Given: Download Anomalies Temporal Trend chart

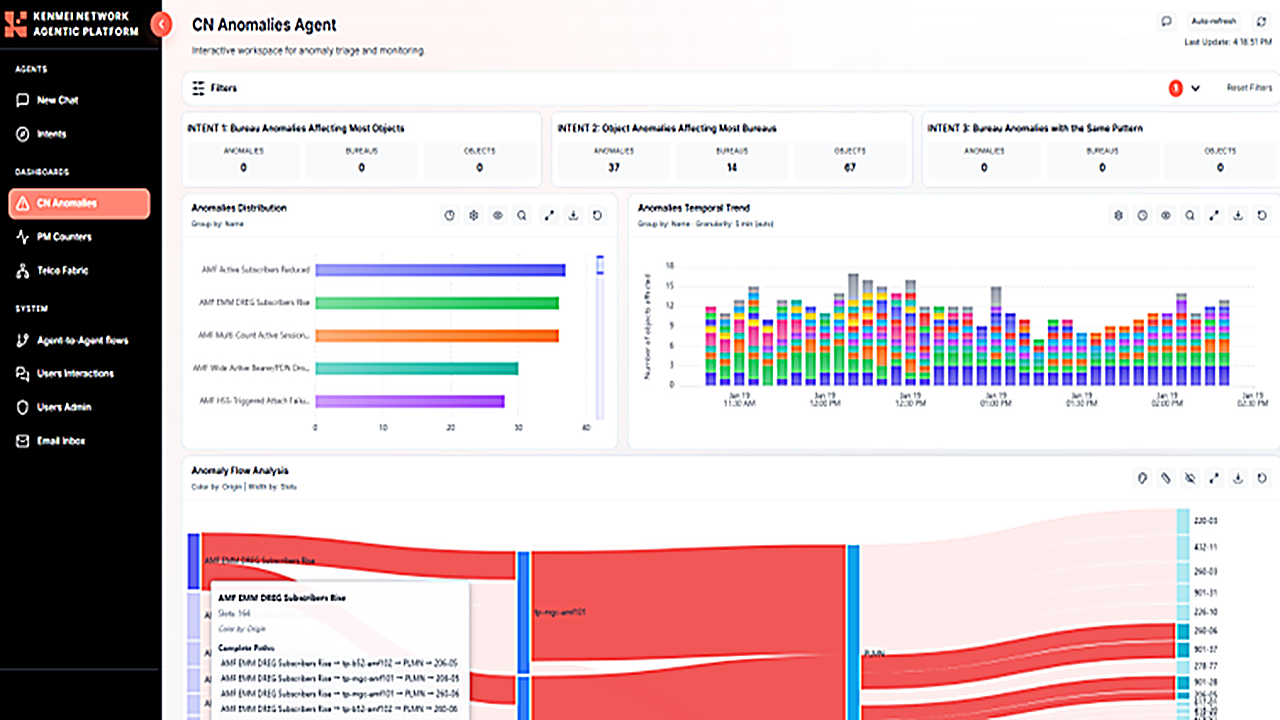Looking at the screenshot, I should (1238, 215).
